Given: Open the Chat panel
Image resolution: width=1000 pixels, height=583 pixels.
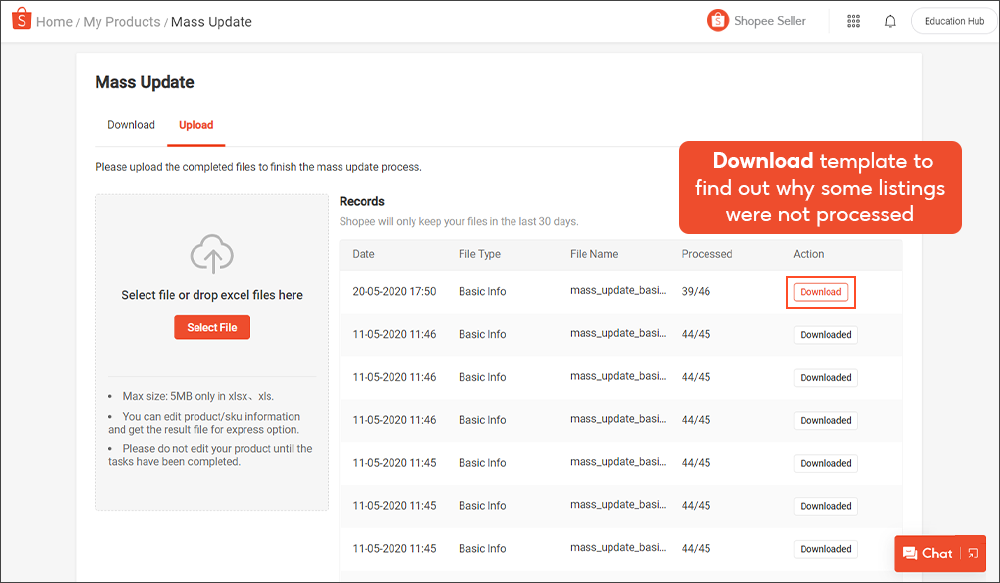Looking at the screenshot, I should tap(936, 553).
